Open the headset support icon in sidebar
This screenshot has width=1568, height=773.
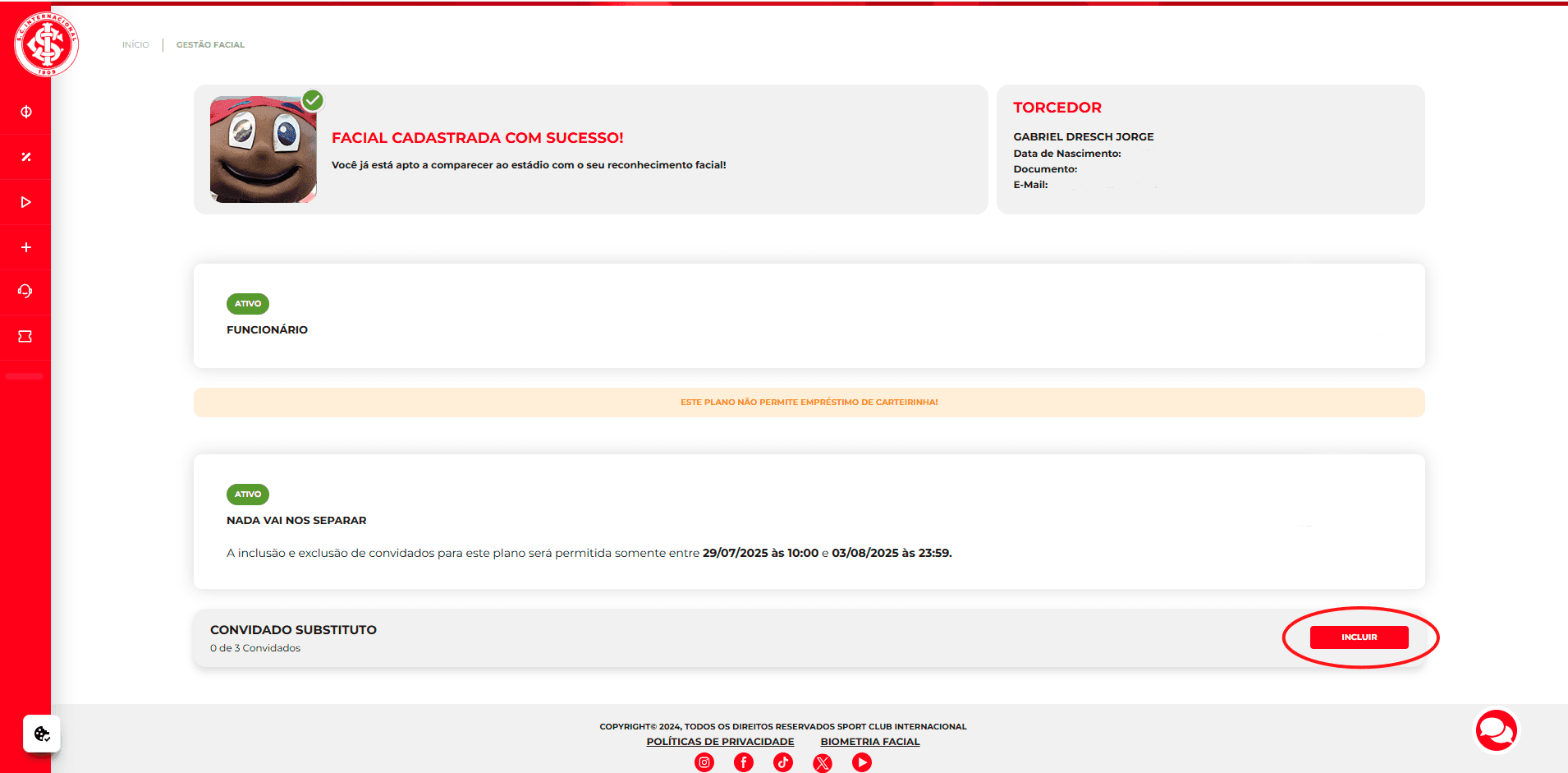pyautogui.click(x=25, y=292)
